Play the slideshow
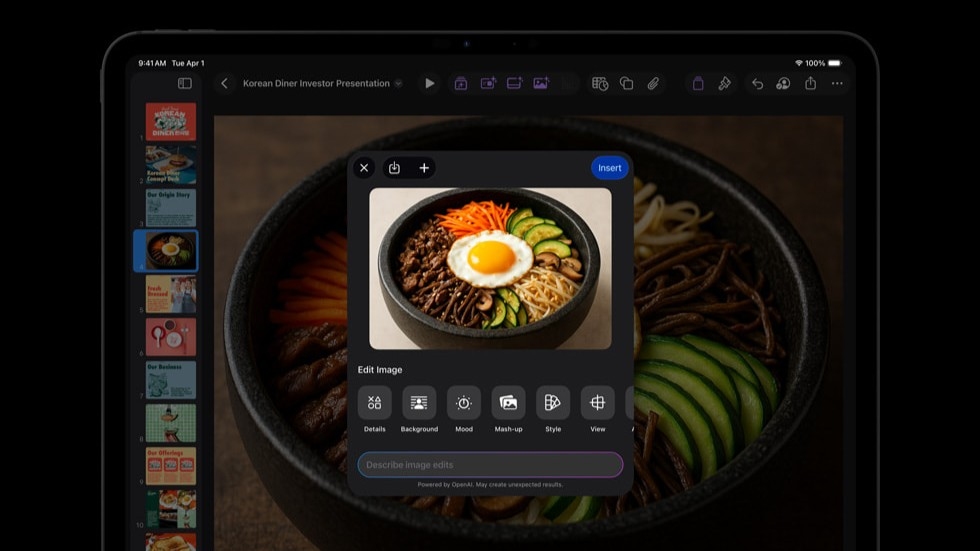The image size is (980, 551). point(430,84)
